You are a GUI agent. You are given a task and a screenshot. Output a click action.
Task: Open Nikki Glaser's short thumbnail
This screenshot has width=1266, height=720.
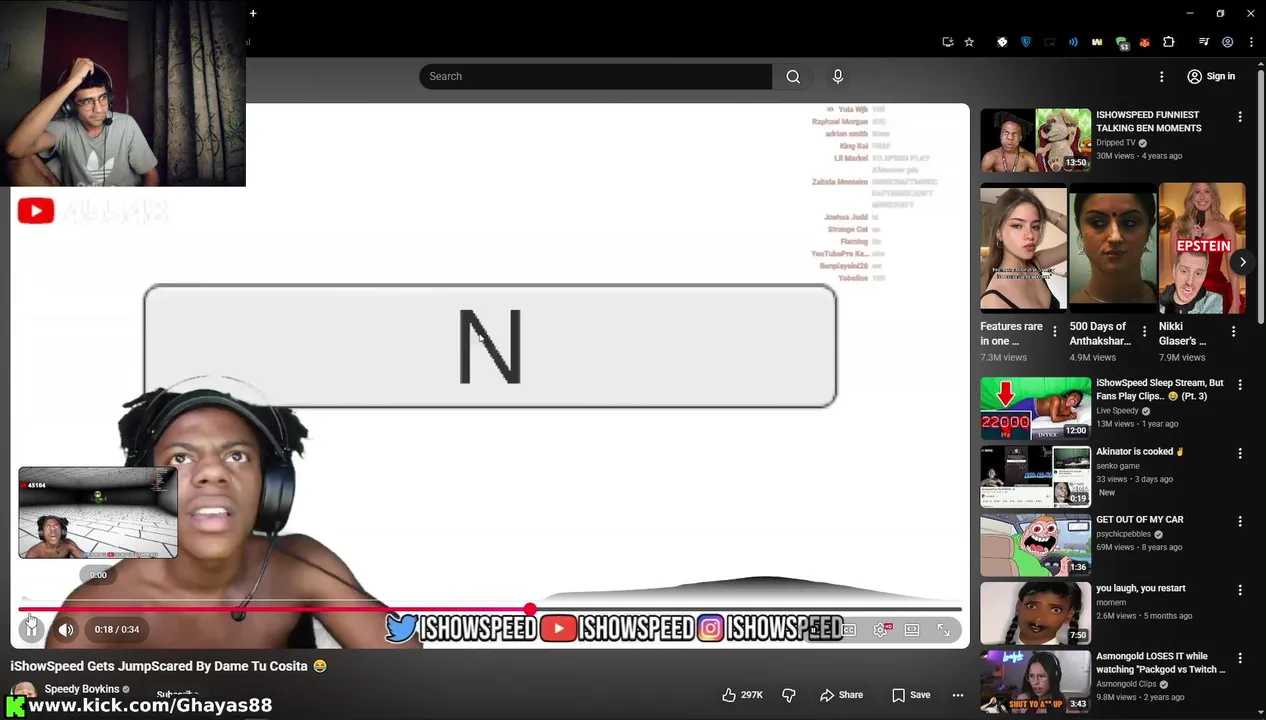point(1202,248)
